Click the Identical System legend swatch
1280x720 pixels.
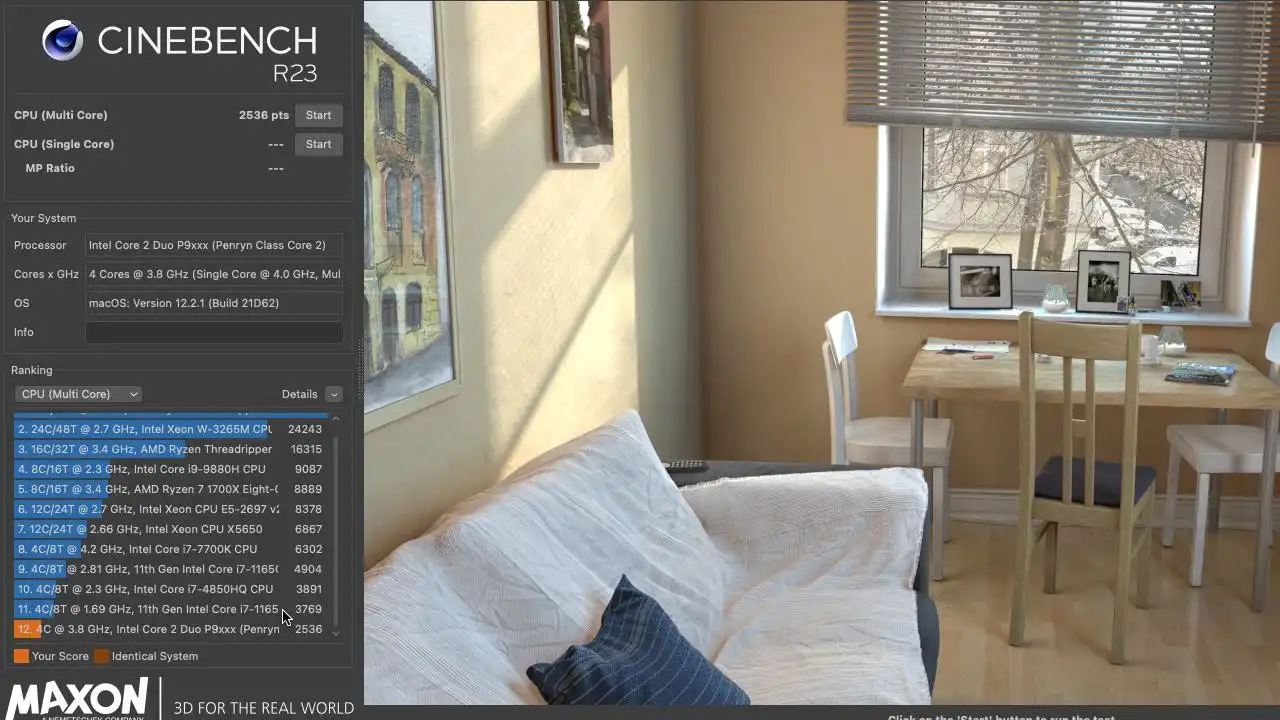[x=101, y=656]
